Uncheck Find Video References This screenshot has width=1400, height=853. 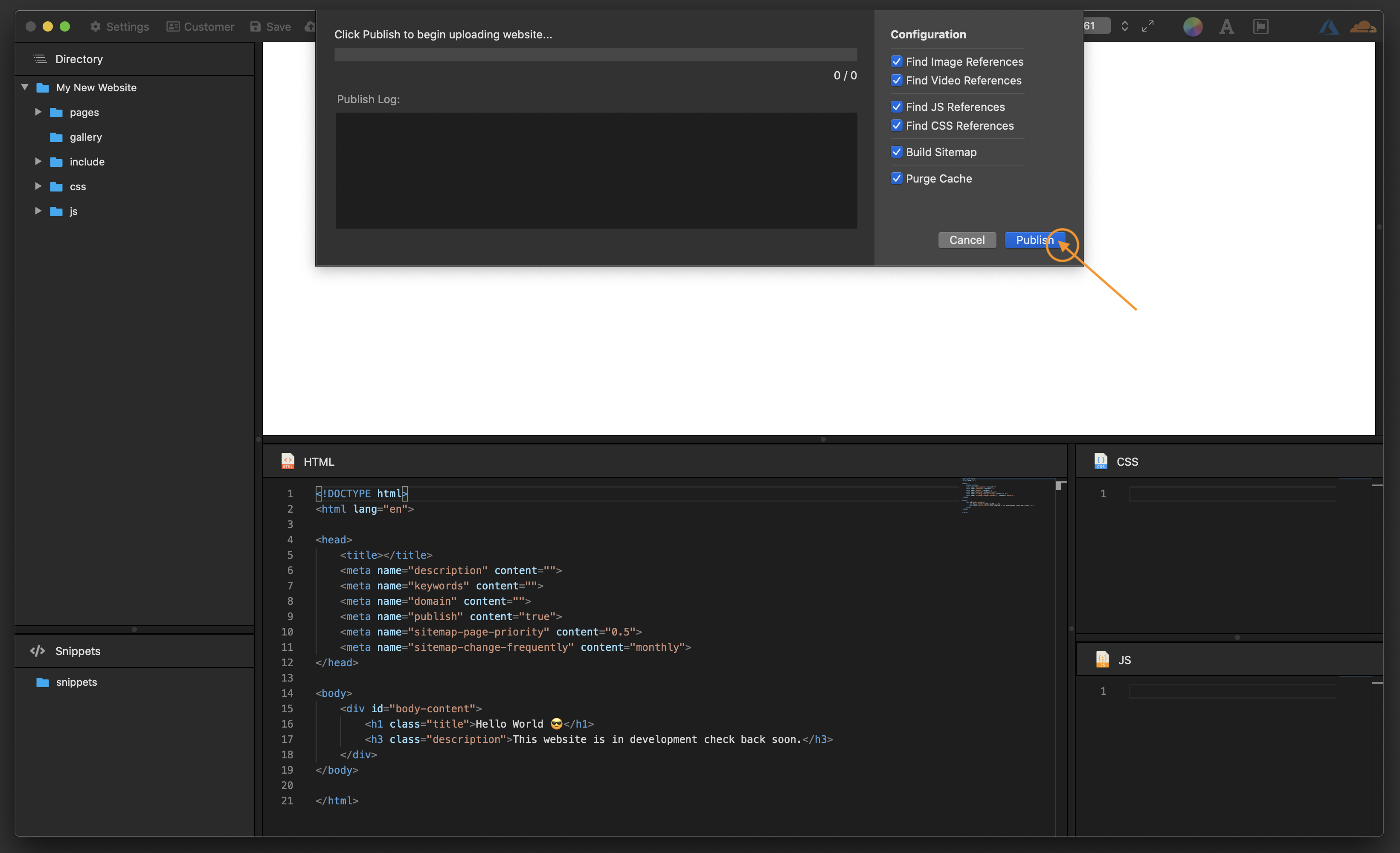[x=897, y=80]
